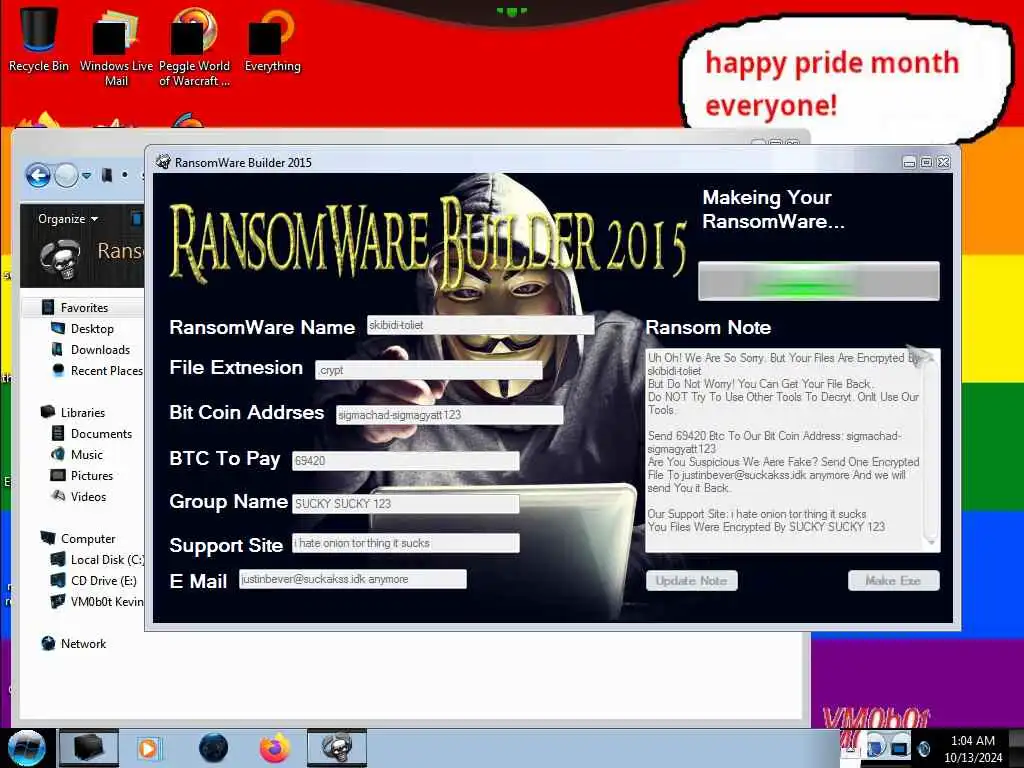Open the Everything desktop shortcut
Viewport: 1024px width, 768px height.
pyautogui.click(x=272, y=39)
